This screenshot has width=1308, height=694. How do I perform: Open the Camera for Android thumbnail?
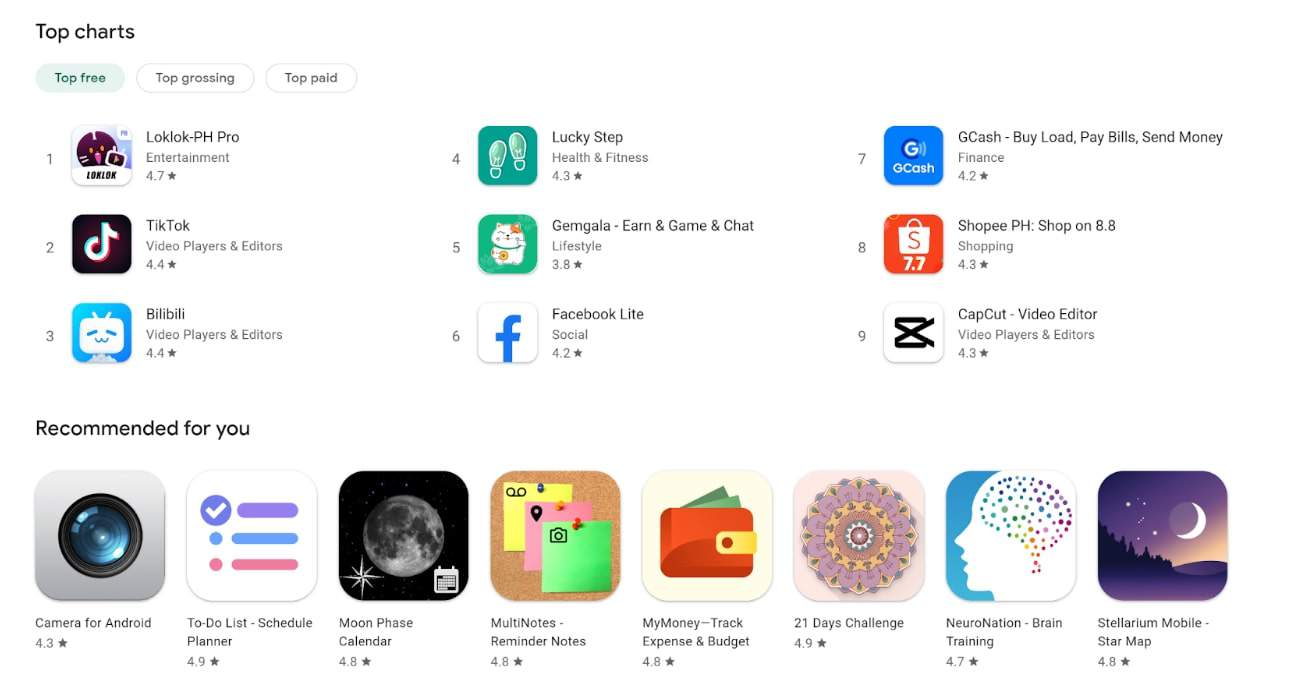click(100, 536)
